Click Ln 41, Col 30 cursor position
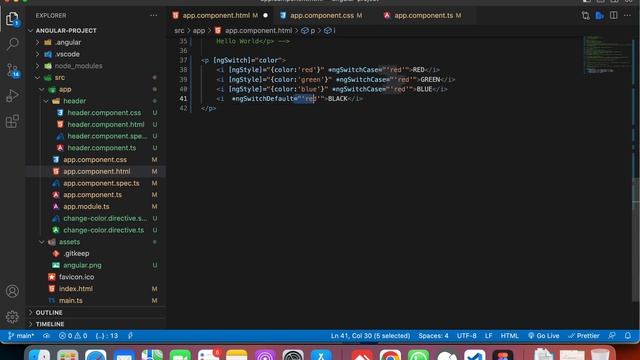 point(370,336)
